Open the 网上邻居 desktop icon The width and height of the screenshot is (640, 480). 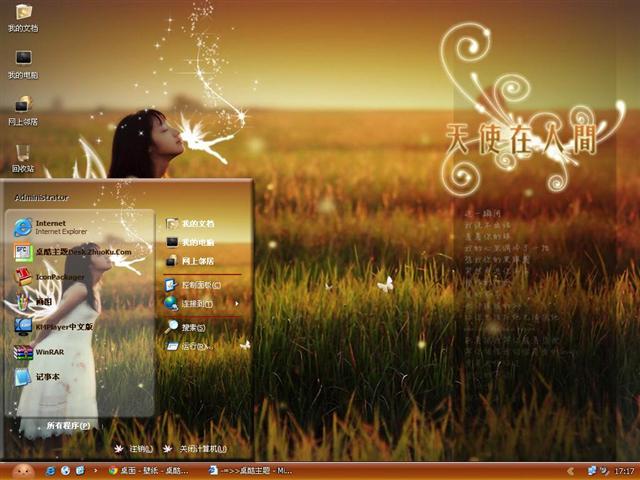pyautogui.click(x=23, y=111)
